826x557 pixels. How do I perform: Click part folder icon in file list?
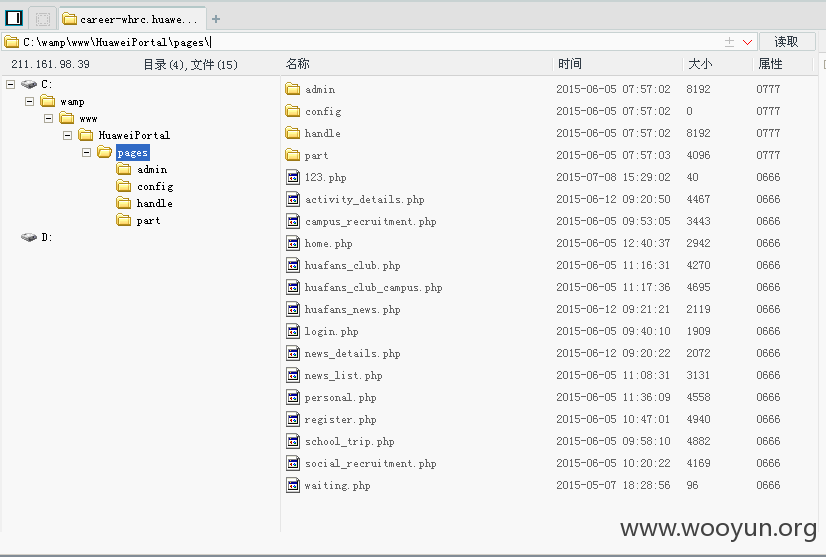point(292,155)
